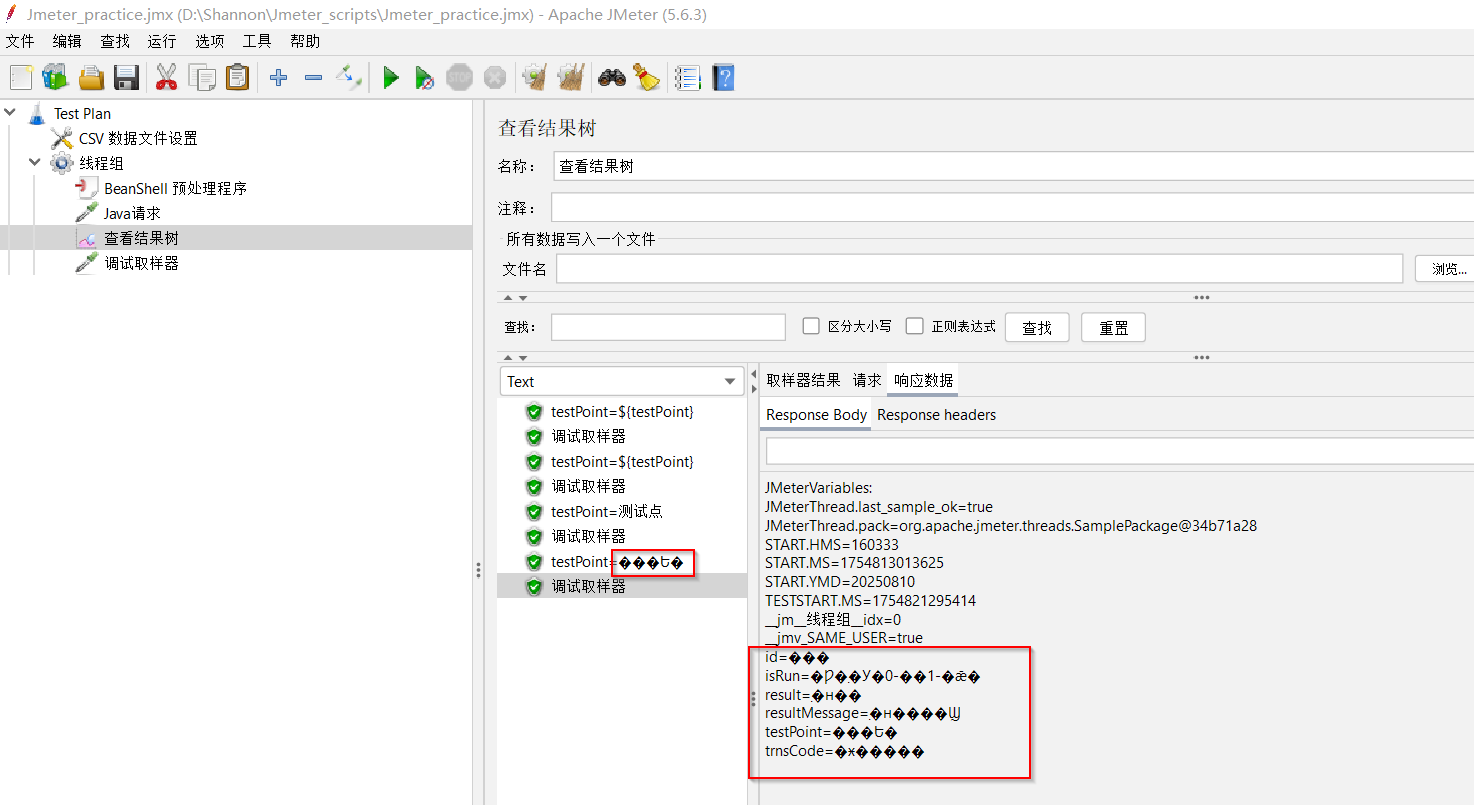This screenshot has width=1474, height=805.
Task: Select 查看结果树 in the test plan tree
Action: (141, 238)
